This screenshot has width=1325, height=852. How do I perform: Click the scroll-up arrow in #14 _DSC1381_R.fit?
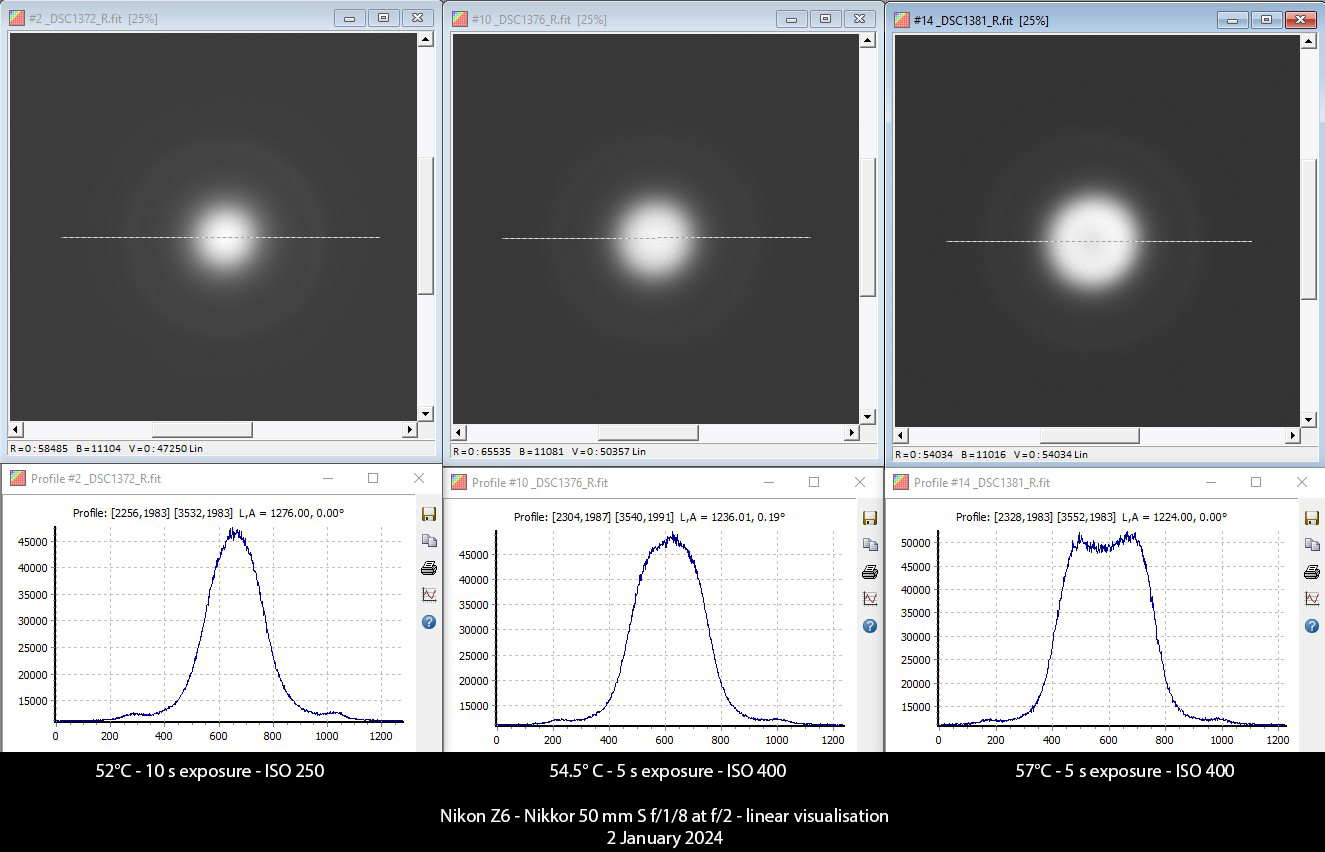[x=1308, y=41]
